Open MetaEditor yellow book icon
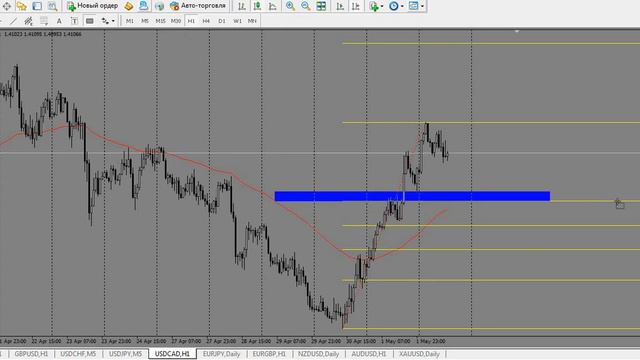The height and width of the screenshot is (360, 640). (129, 6)
